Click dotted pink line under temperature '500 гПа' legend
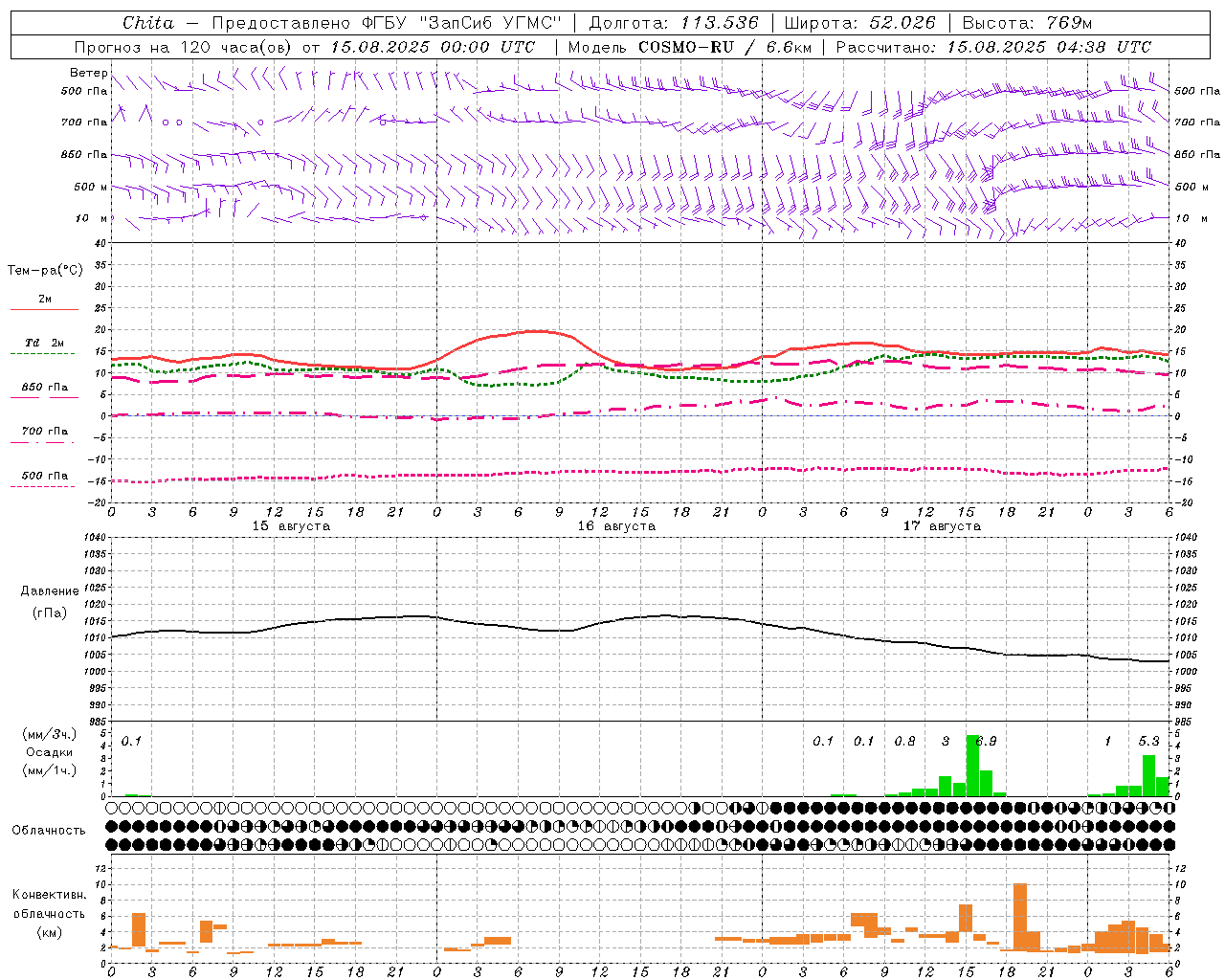 tap(43, 486)
